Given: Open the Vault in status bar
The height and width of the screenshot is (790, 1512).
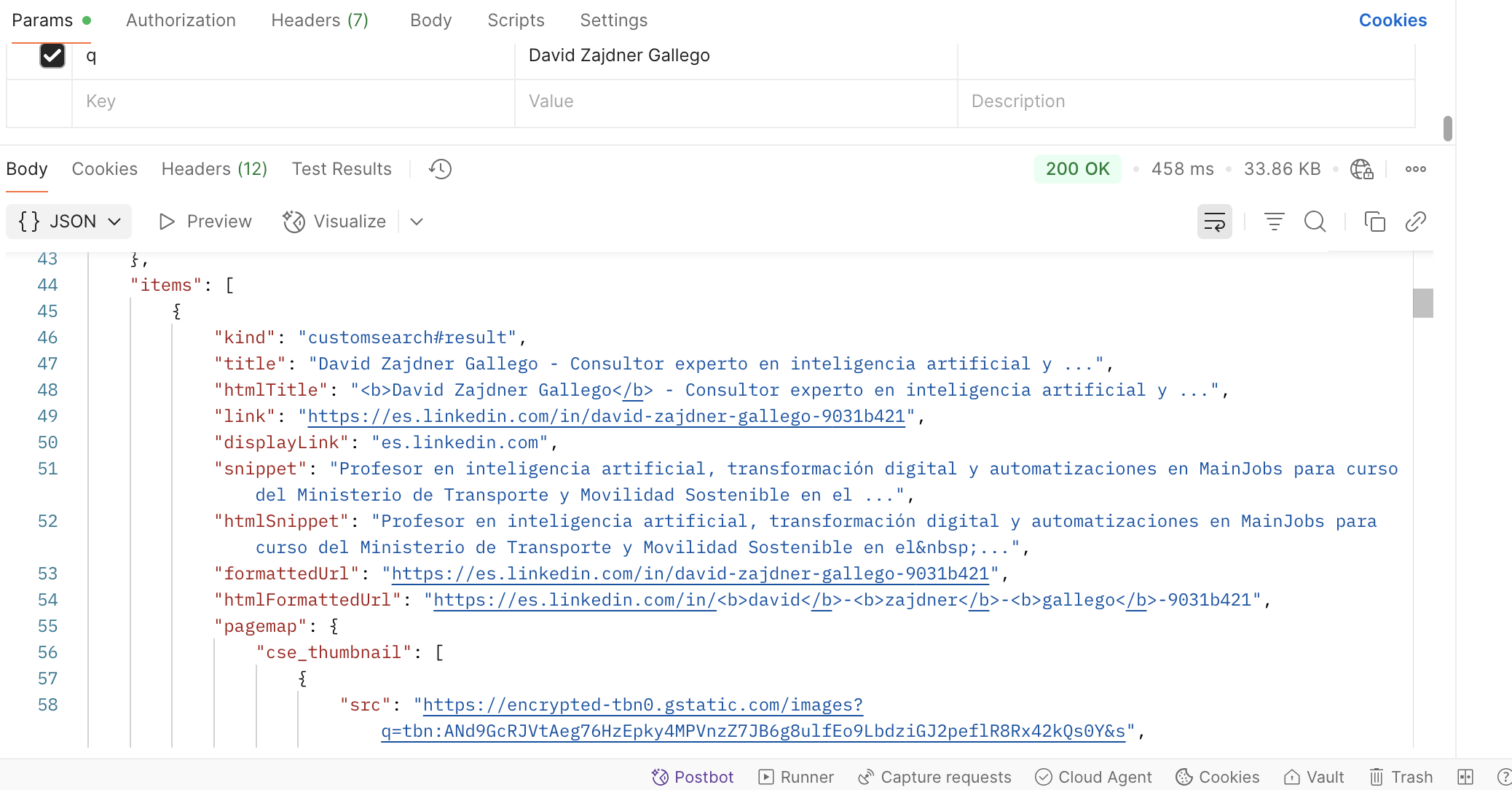Looking at the screenshot, I should coord(1314,777).
